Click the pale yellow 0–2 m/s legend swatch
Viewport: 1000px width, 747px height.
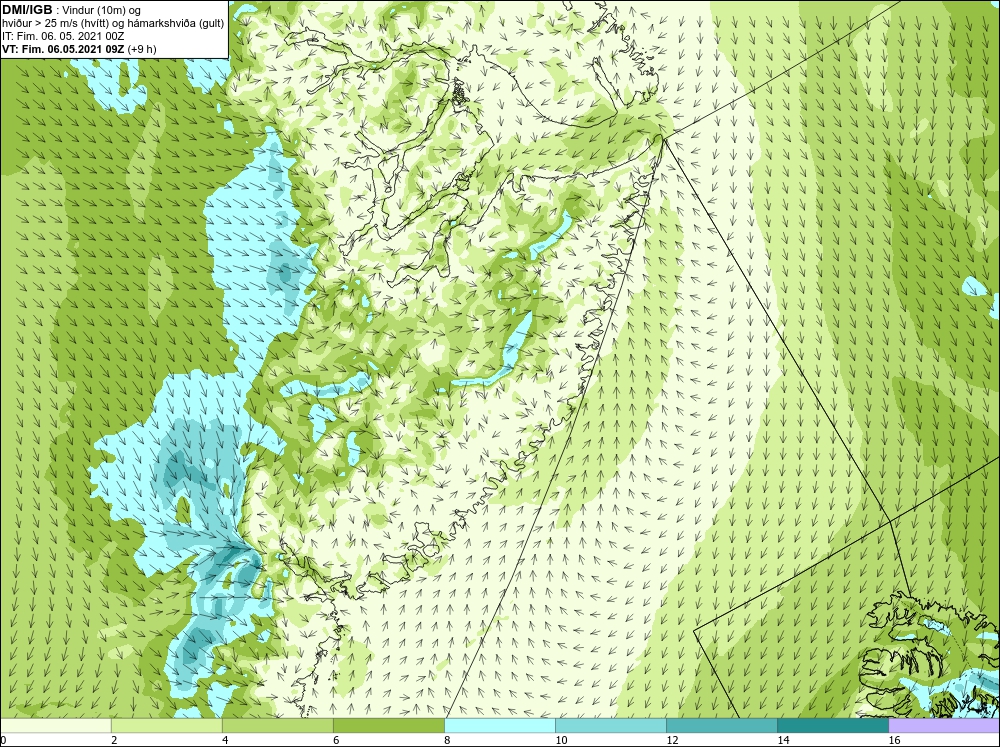click(x=56, y=725)
